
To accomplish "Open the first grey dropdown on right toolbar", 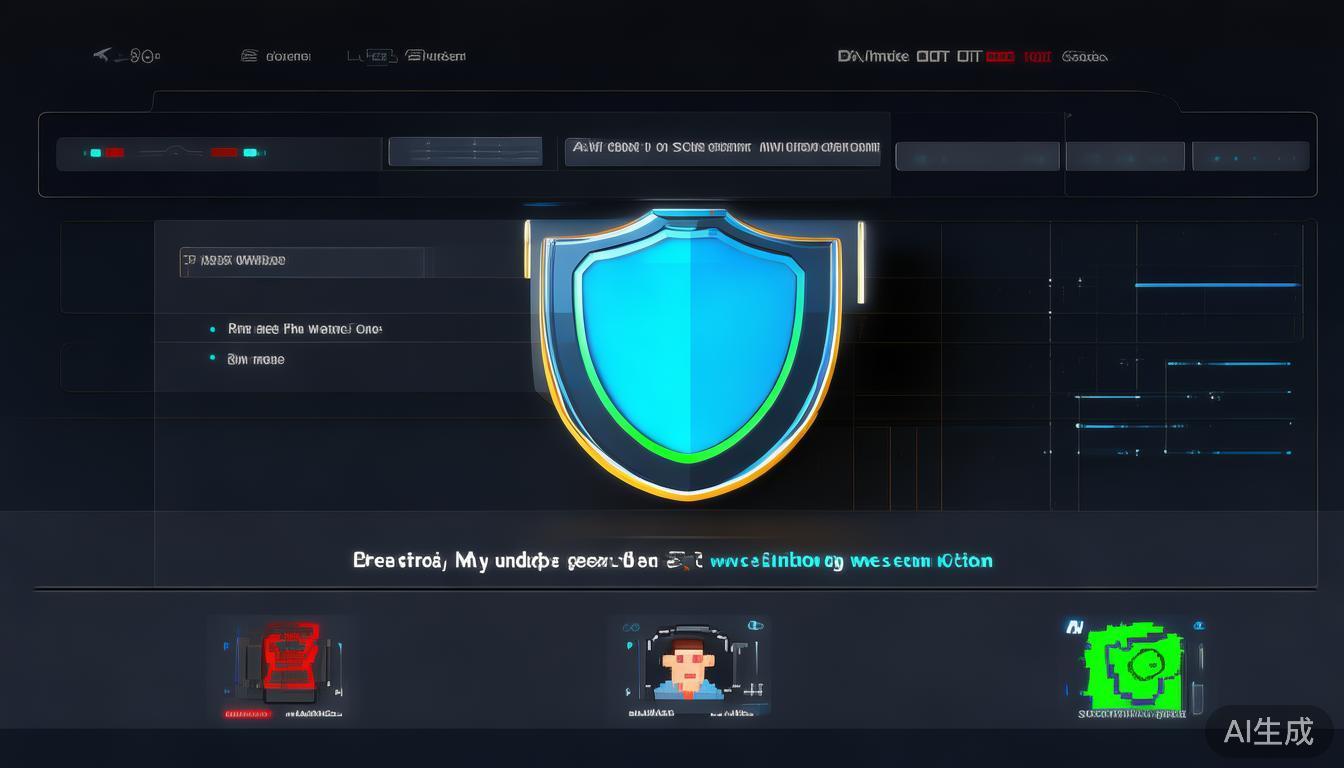I will pos(976,157).
